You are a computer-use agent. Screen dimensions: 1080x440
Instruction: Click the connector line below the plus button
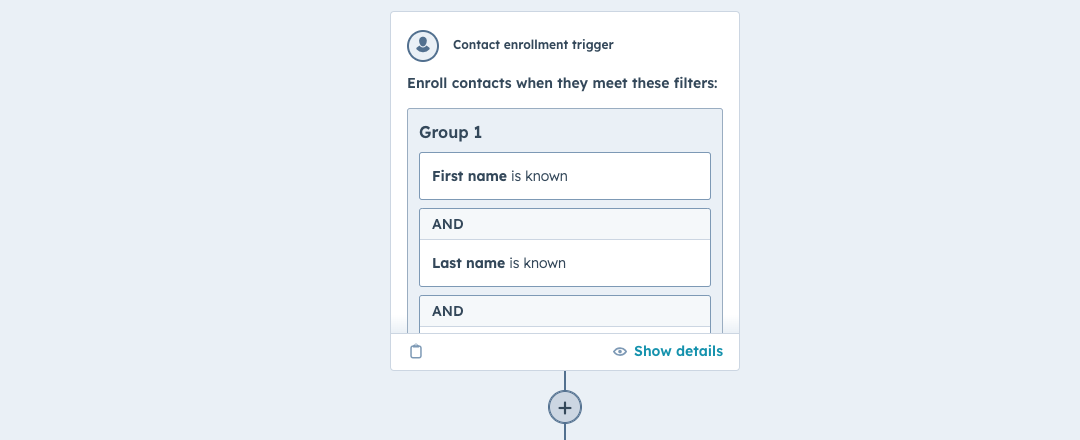(x=565, y=432)
